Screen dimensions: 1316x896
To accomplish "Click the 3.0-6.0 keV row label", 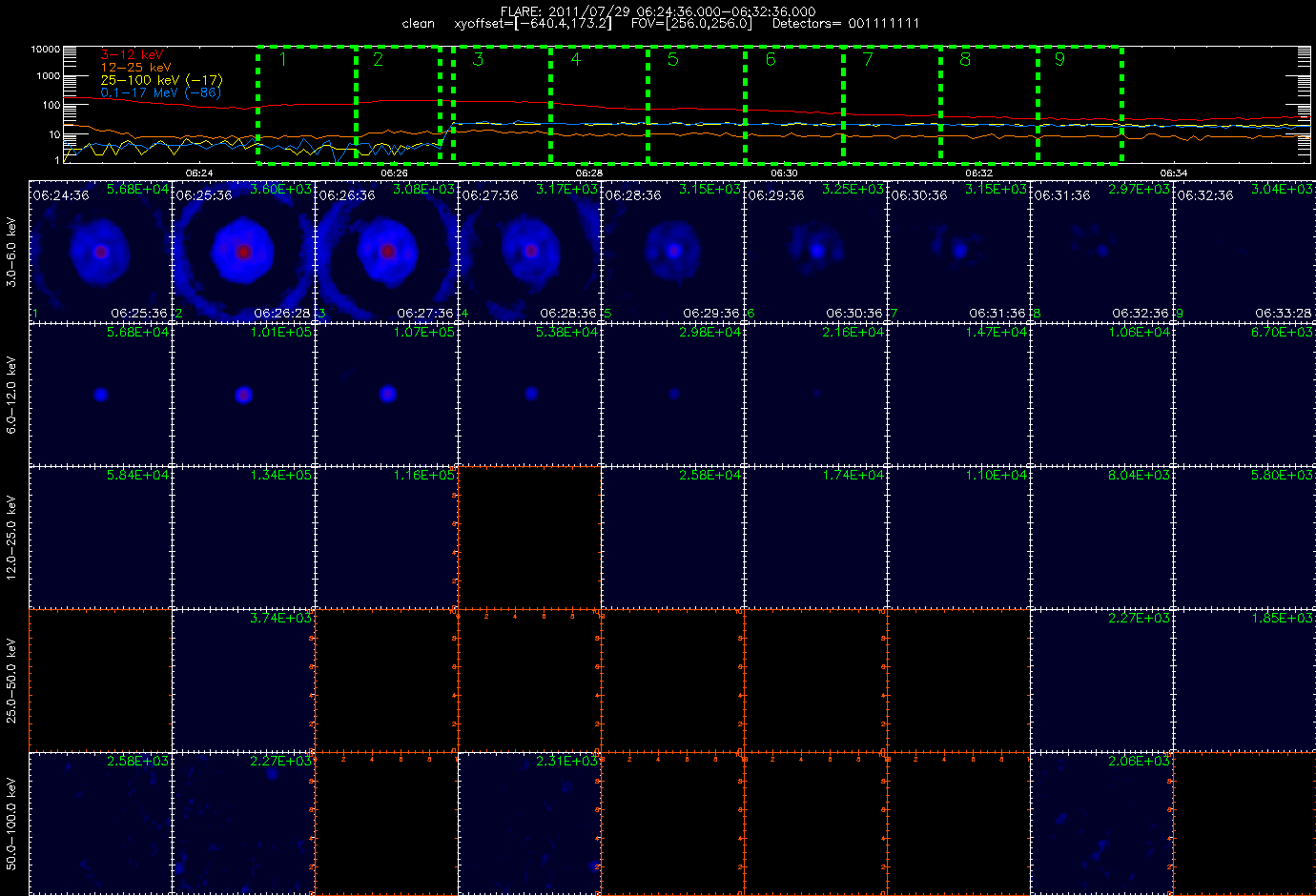I will click(x=11, y=252).
